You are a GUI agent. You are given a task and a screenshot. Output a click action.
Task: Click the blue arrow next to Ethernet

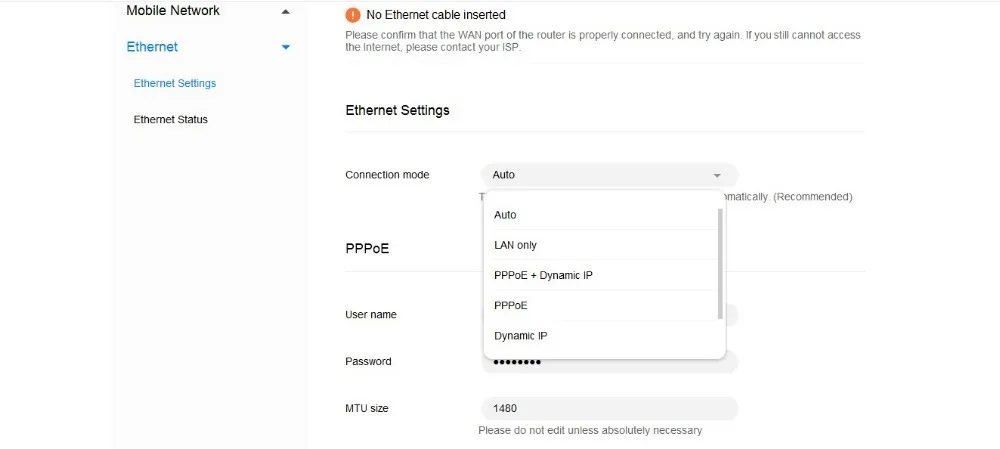click(x=286, y=47)
